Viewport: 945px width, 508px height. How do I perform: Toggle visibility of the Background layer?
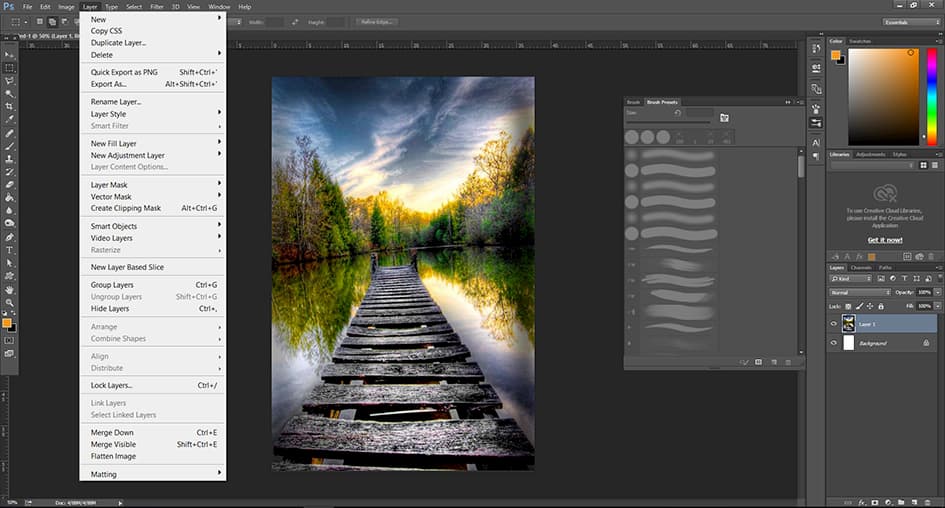click(834, 343)
